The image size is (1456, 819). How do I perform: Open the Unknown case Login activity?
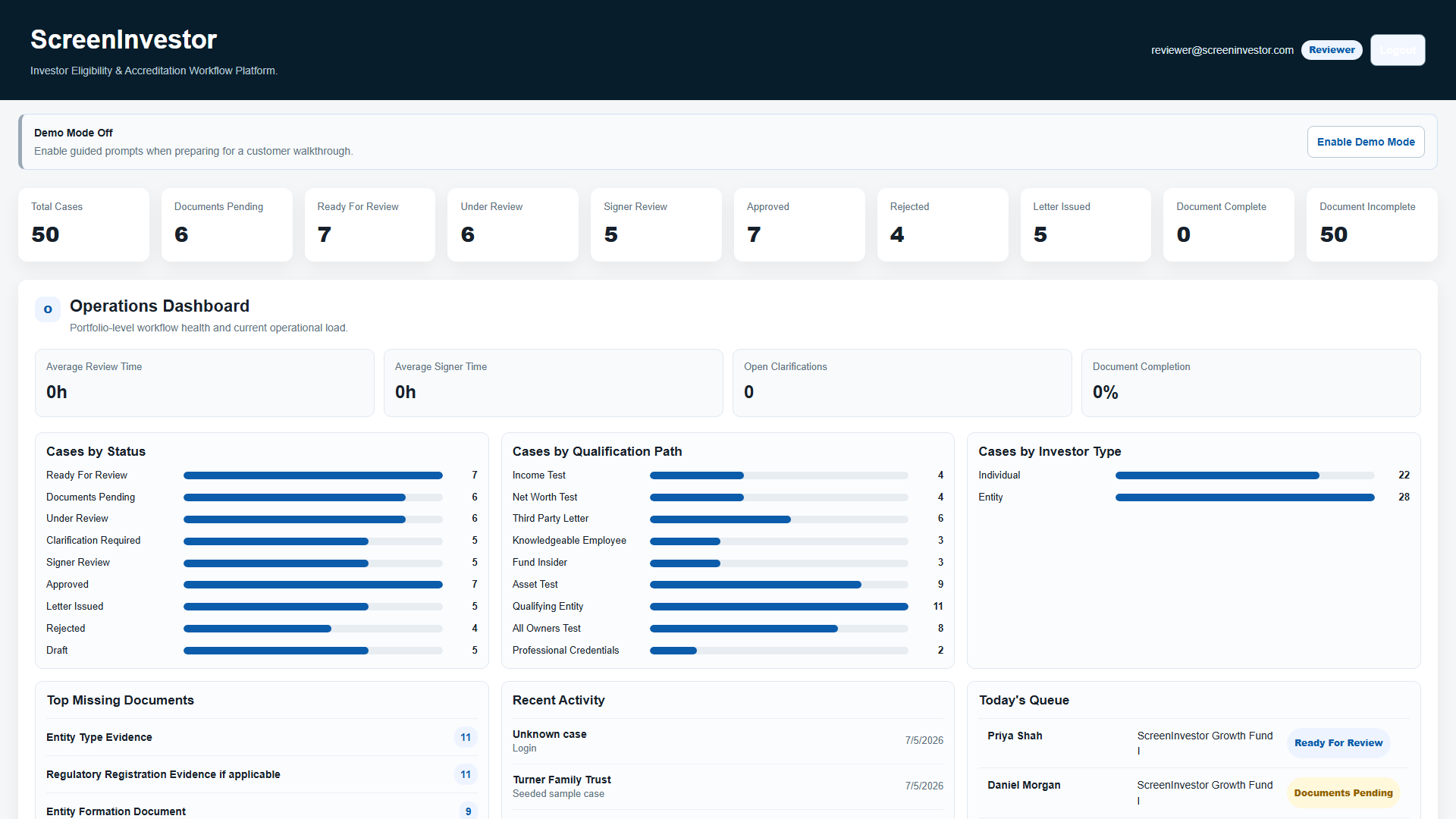(728, 741)
